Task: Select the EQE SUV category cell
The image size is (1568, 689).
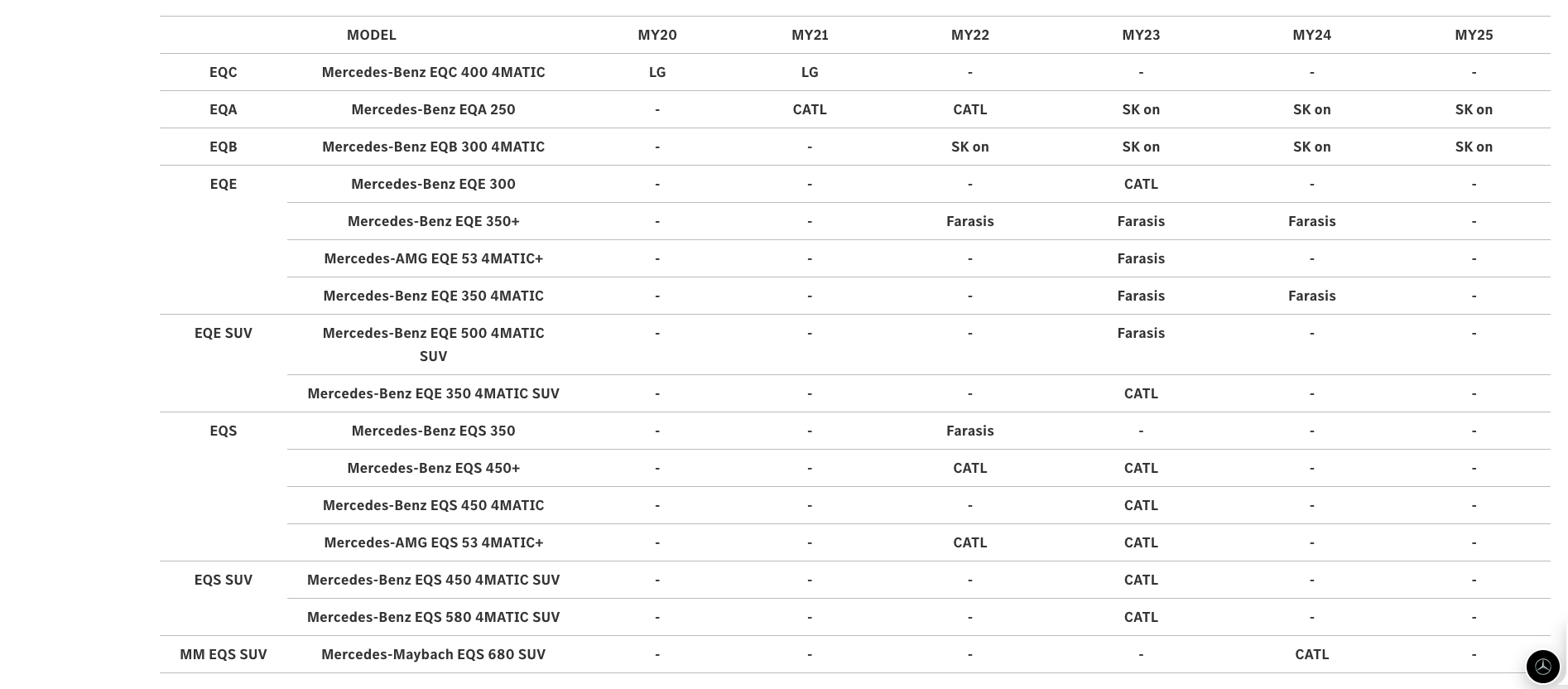Action: [224, 333]
